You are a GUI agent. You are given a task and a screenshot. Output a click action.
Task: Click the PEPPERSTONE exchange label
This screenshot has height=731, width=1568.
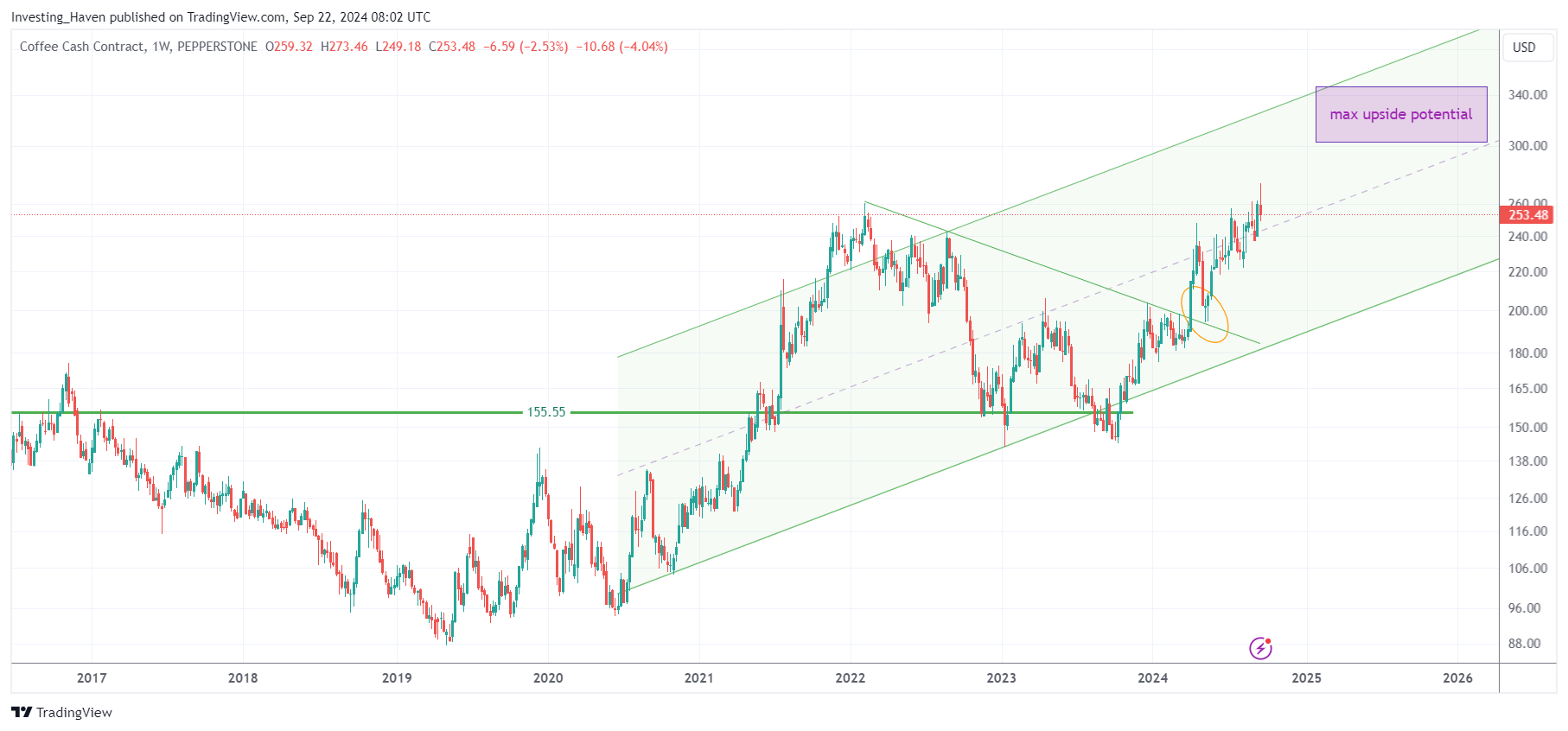(217, 47)
